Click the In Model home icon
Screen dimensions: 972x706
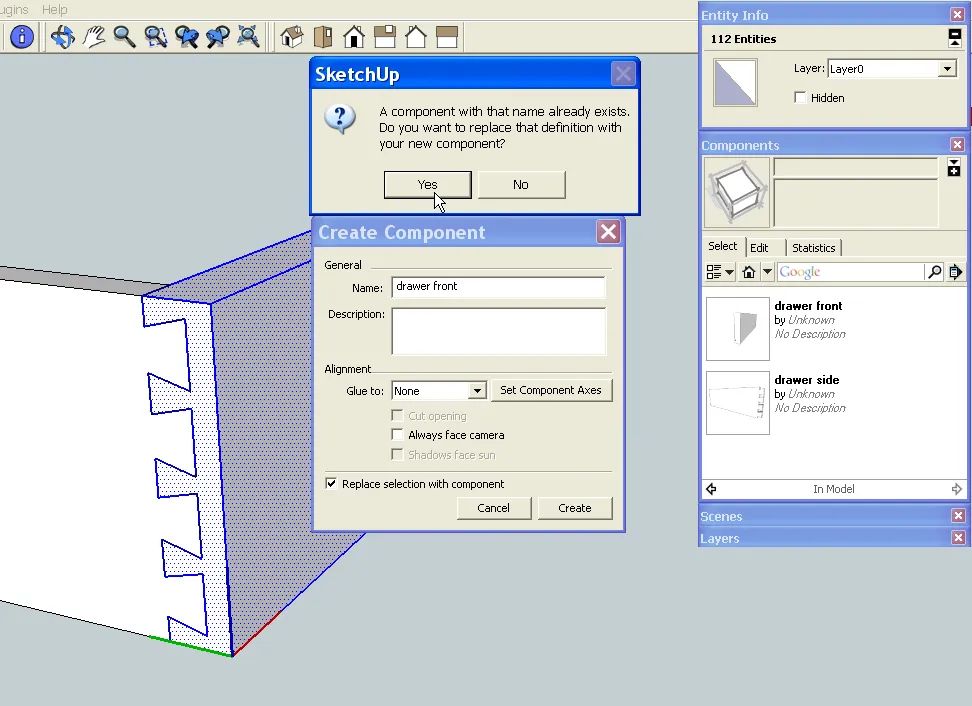(x=749, y=271)
